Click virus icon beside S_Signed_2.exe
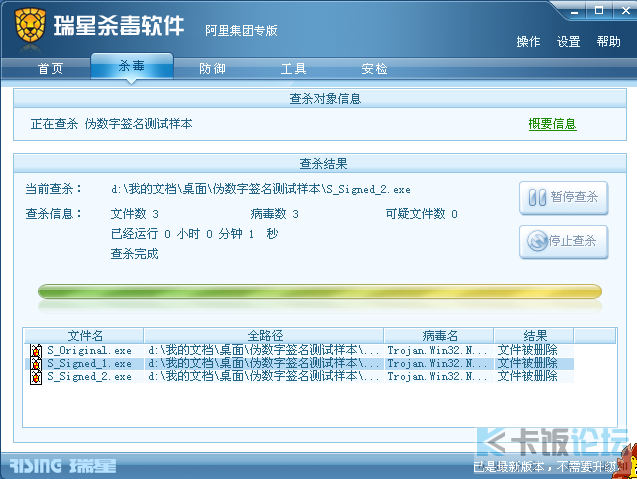 [36, 377]
